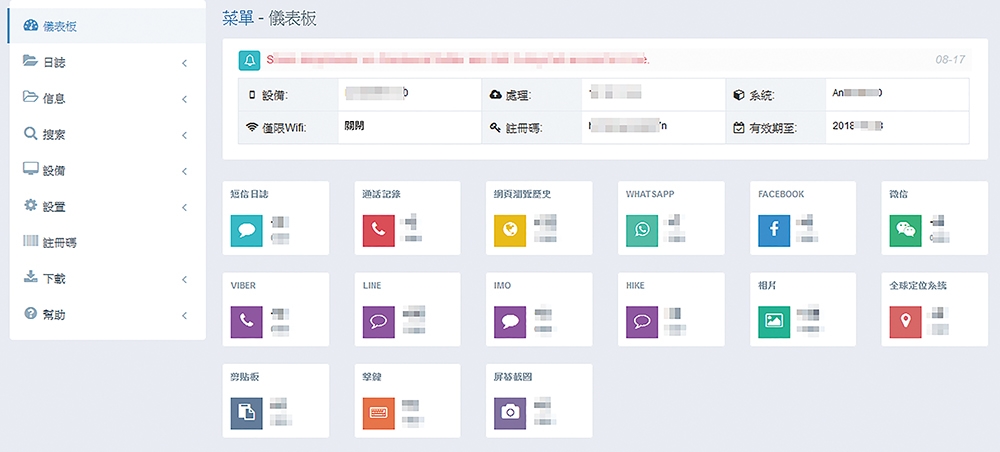Open the 網頁瀏覽歷史 yellow globe icon
Screen dimensions: 1000x452
click(x=510, y=230)
